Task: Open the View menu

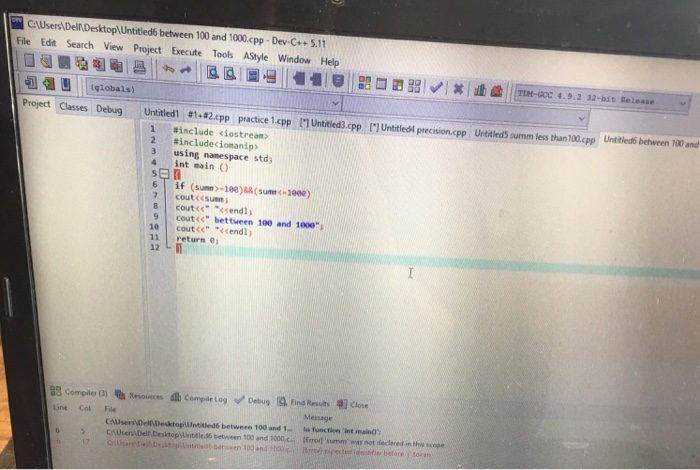Action: (113, 46)
